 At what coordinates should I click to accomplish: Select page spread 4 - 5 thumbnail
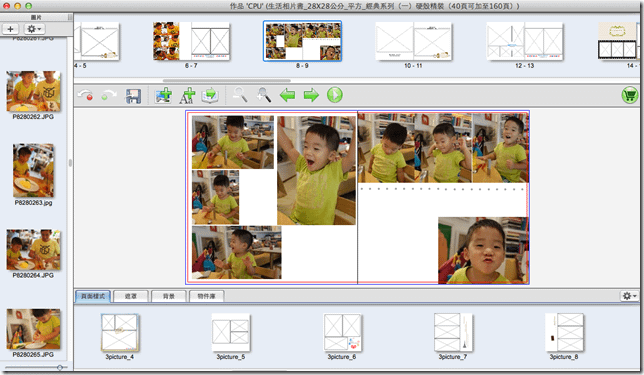97,41
